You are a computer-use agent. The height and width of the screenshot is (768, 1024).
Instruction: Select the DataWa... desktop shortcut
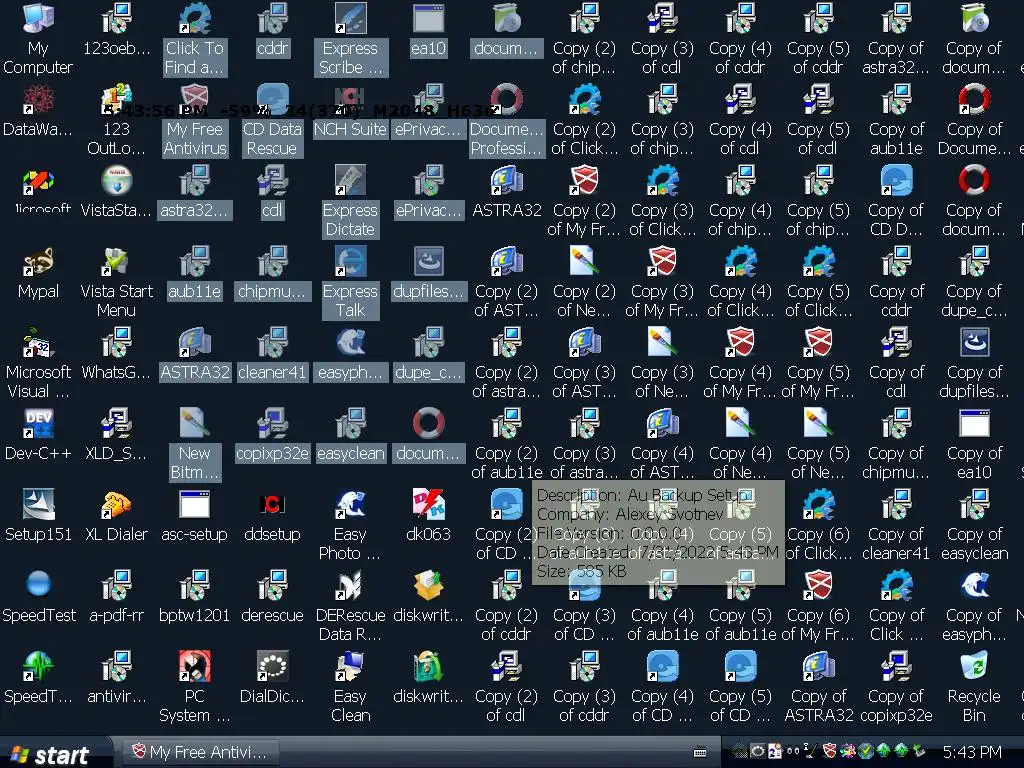coord(38,100)
